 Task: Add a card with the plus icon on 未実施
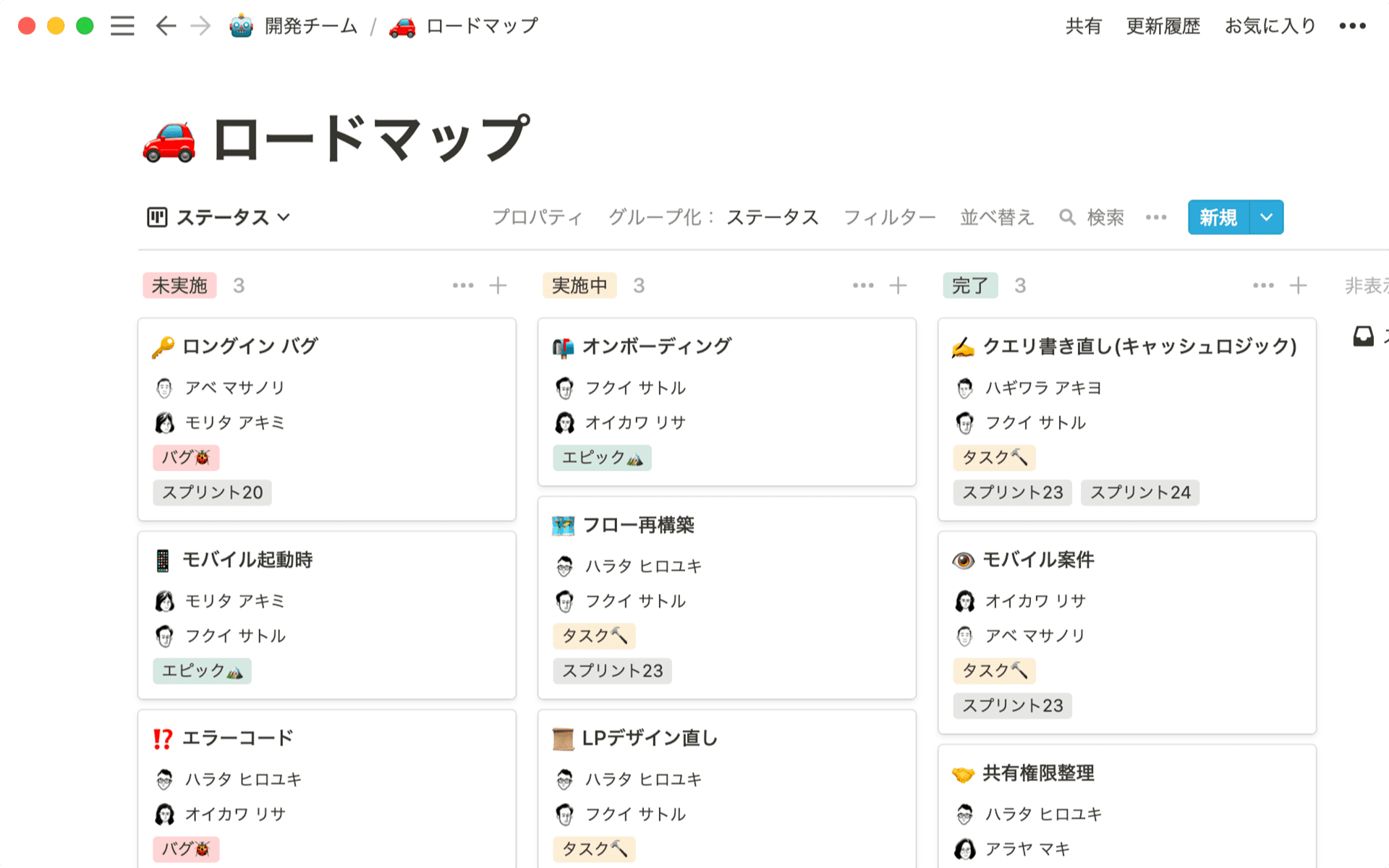(x=498, y=285)
